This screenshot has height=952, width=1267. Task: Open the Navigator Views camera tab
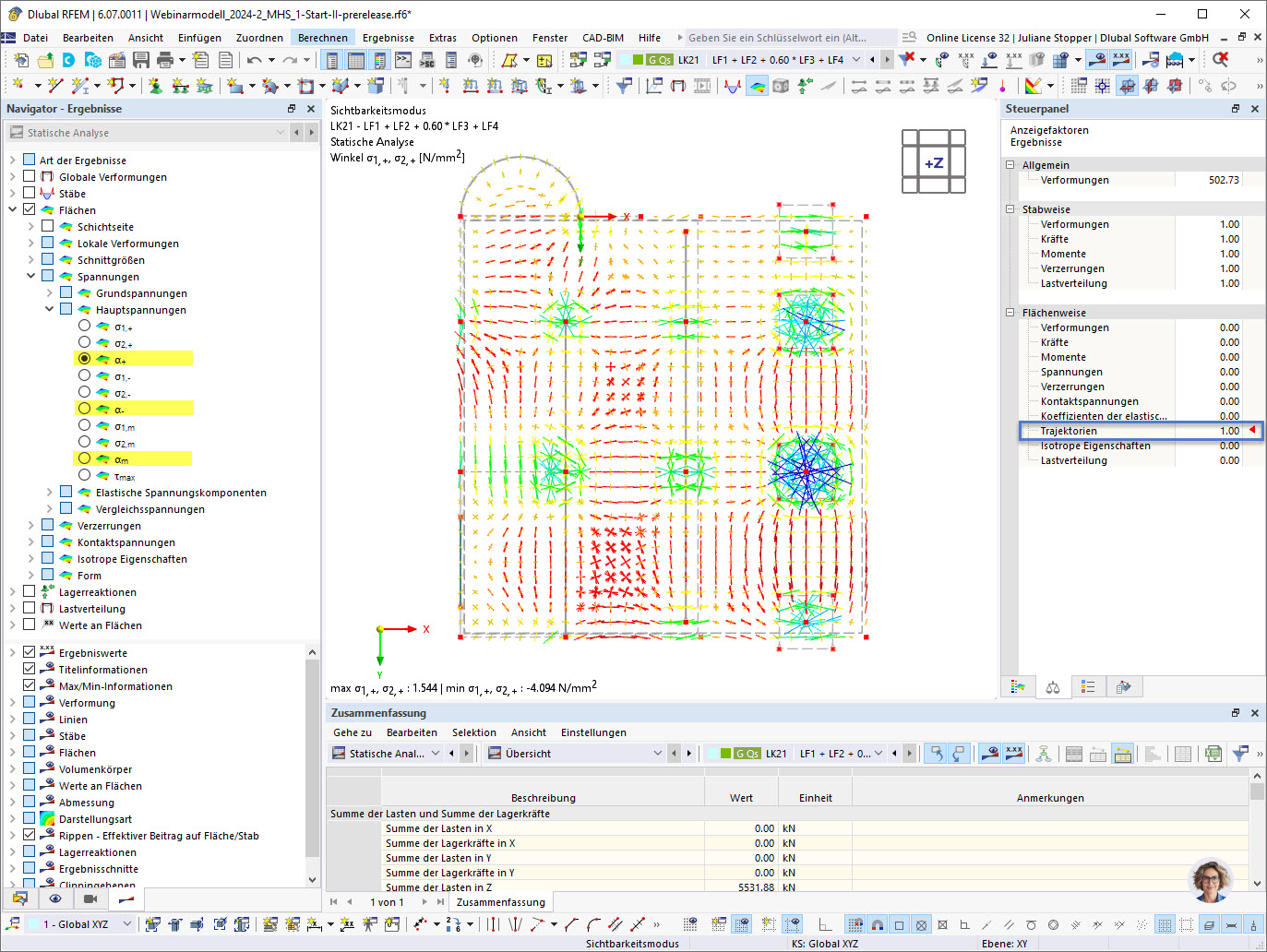(x=90, y=898)
